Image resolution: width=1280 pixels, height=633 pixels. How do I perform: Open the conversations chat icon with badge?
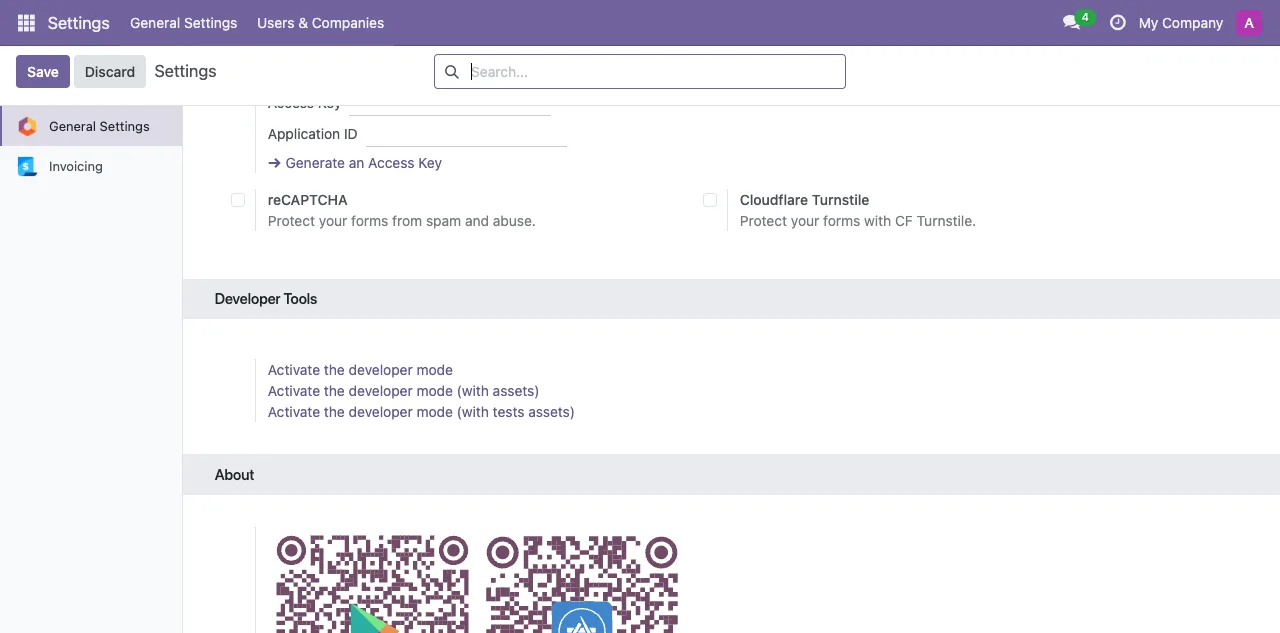(x=1077, y=22)
